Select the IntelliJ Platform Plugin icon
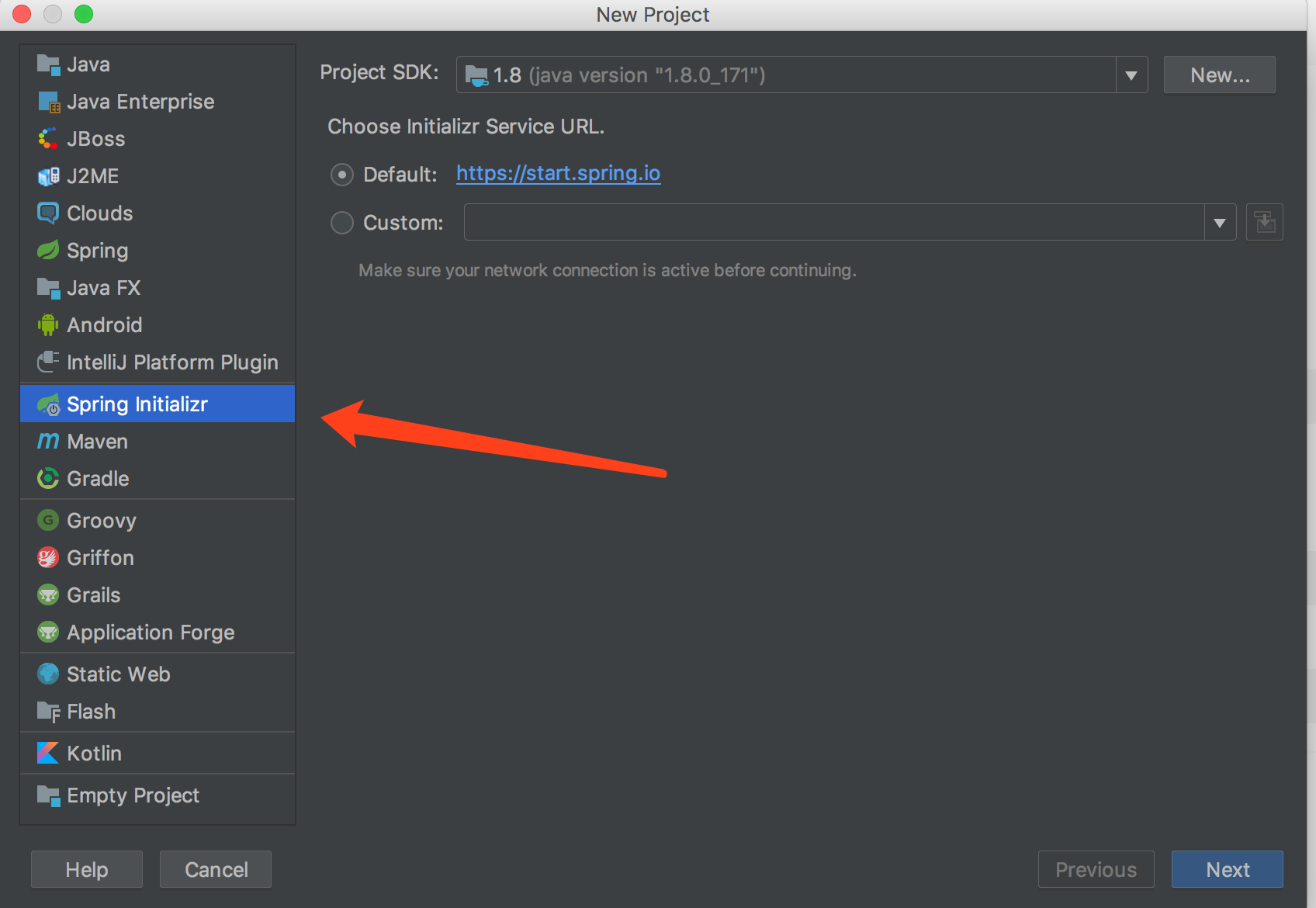This screenshot has width=1316, height=908. click(x=48, y=362)
